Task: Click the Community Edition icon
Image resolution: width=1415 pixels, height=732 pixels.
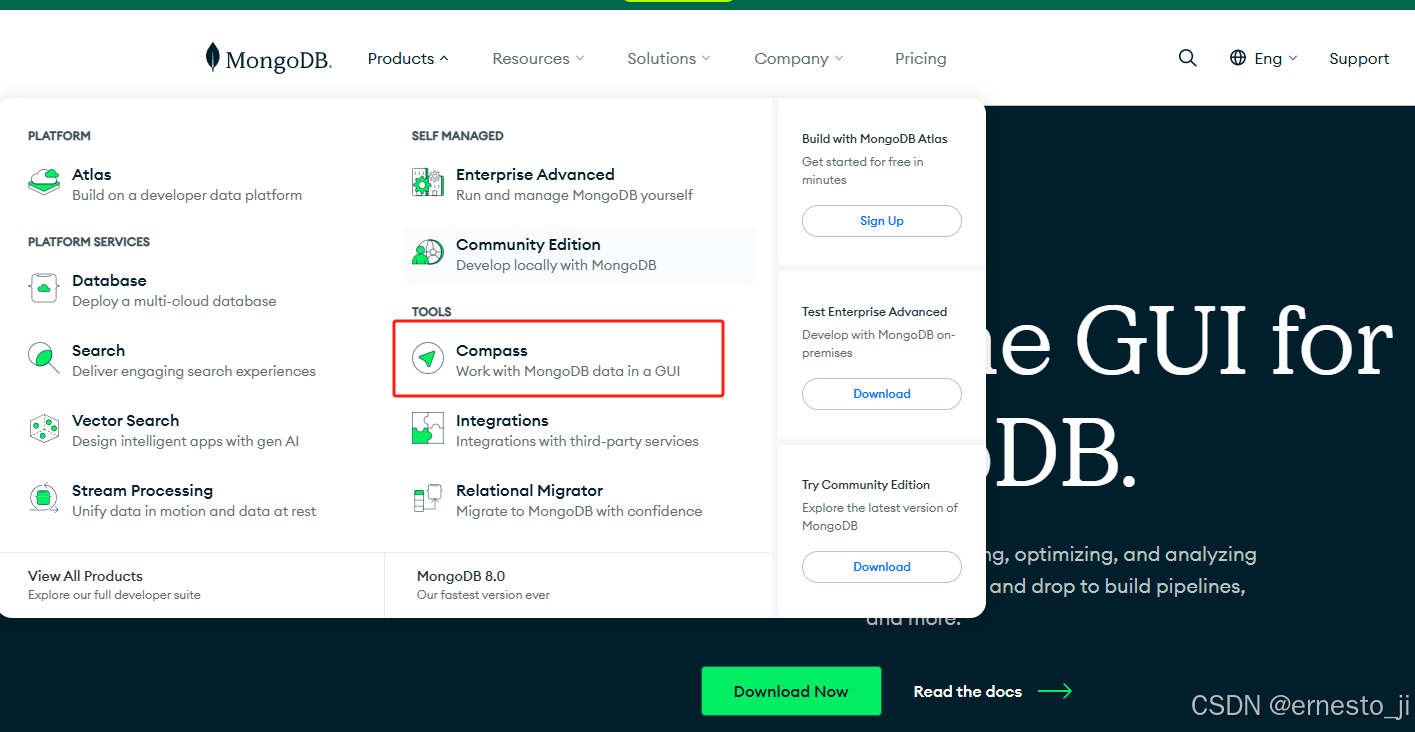Action: [427, 252]
